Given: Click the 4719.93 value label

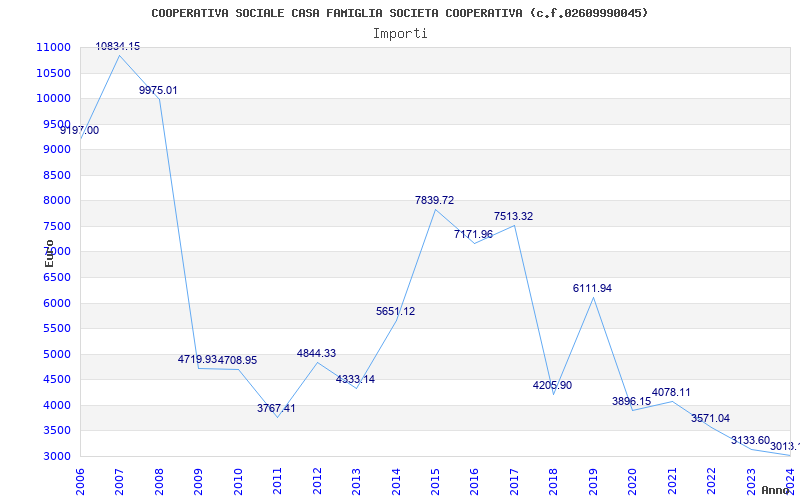Looking at the screenshot, I should click(x=197, y=359).
